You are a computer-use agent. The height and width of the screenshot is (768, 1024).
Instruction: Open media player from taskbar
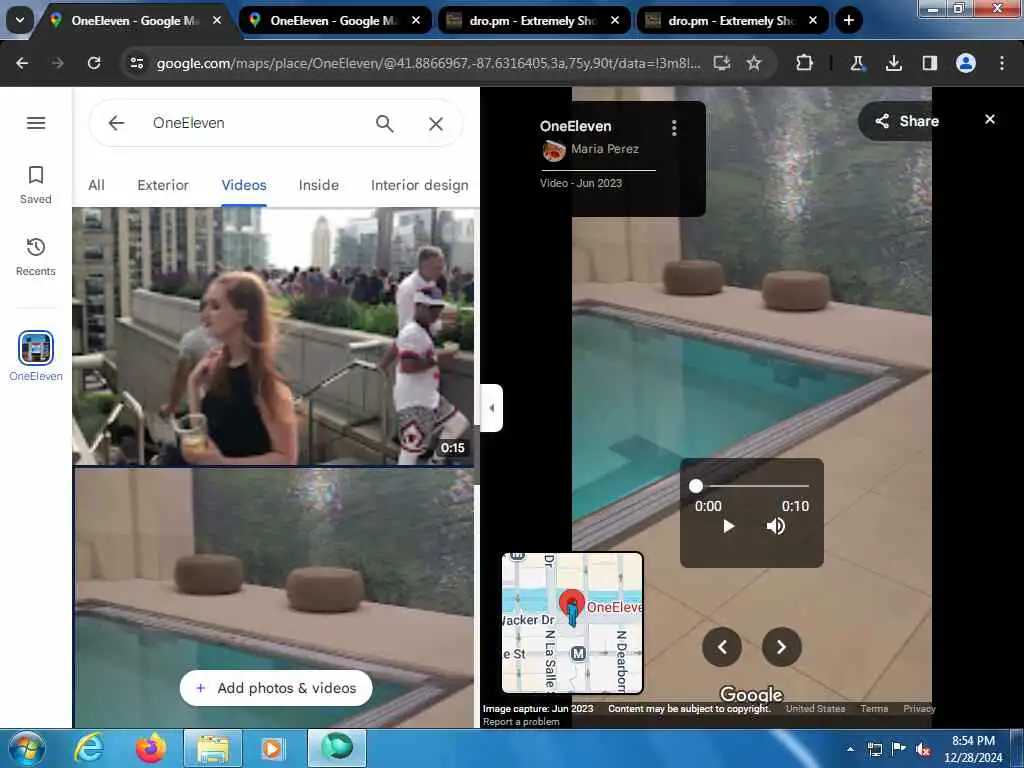click(272, 748)
